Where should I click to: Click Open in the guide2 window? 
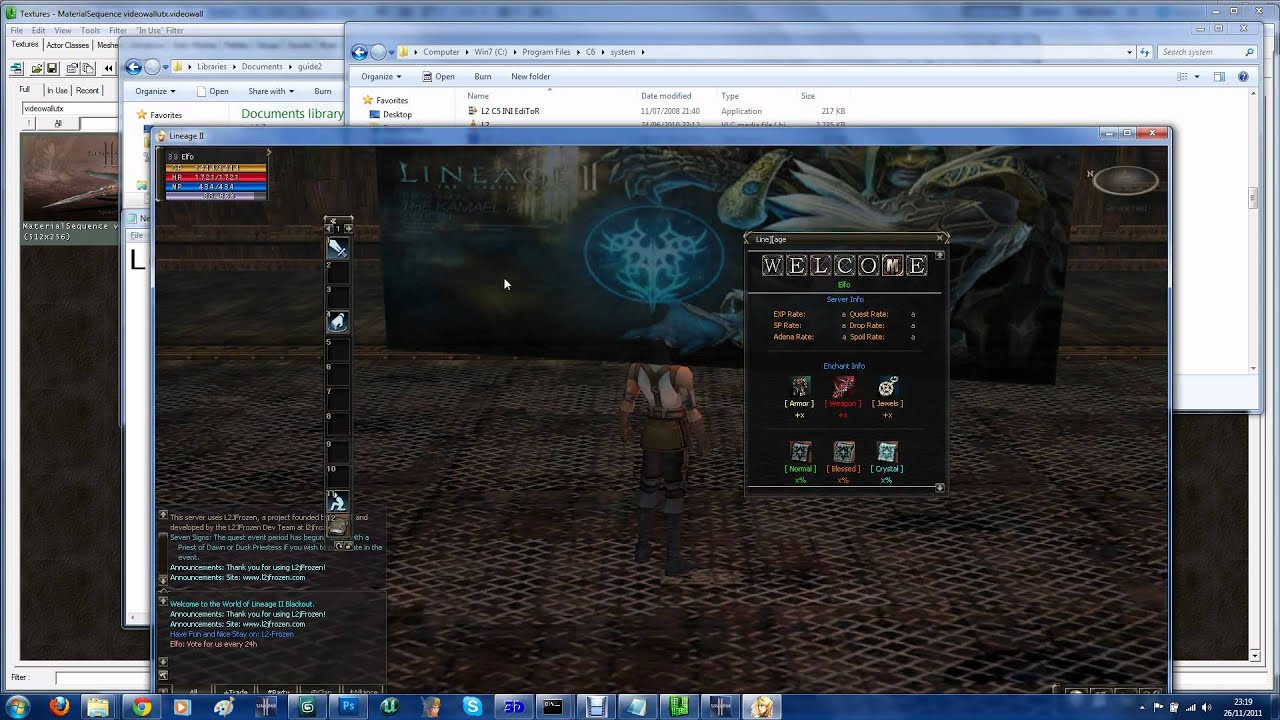coord(212,91)
